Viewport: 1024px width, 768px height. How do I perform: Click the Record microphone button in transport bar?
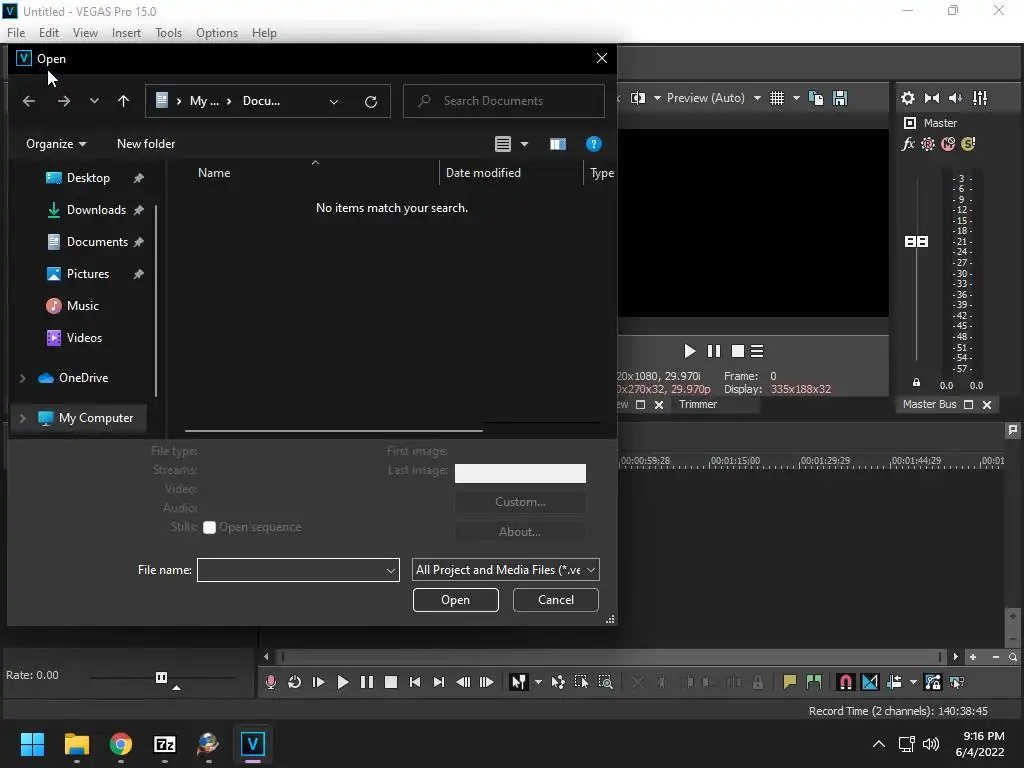pos(270,682)
